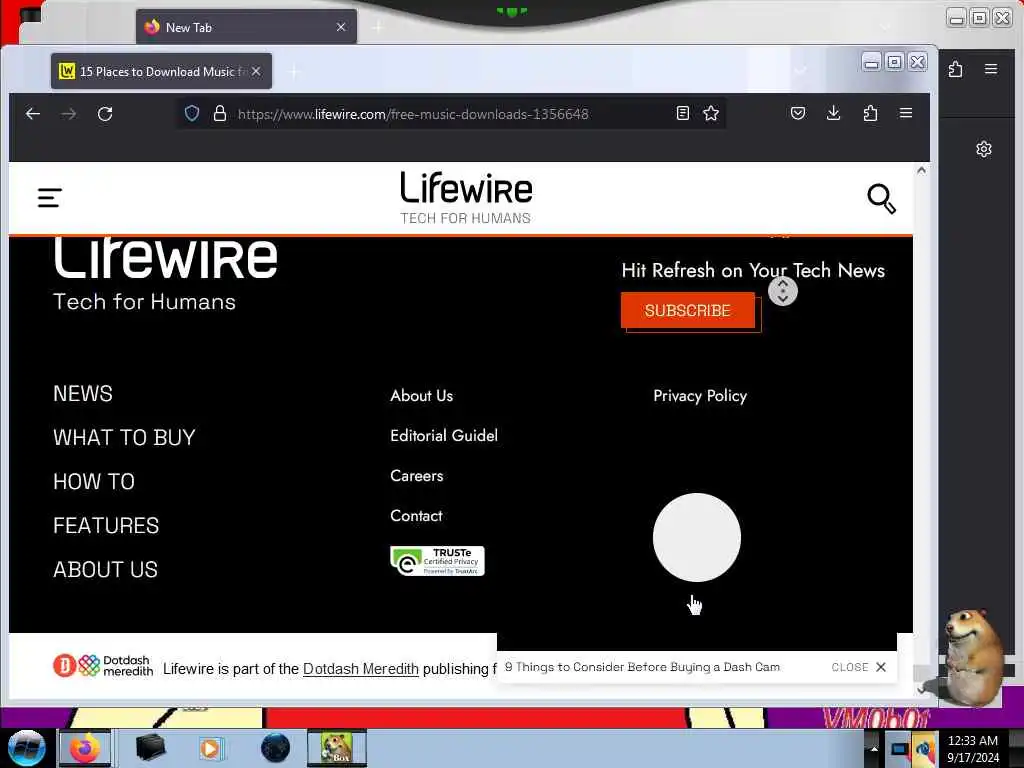Click the page scrollbar up arrow
Viewport: 1024px width, 768px height.
coord(921,170)
